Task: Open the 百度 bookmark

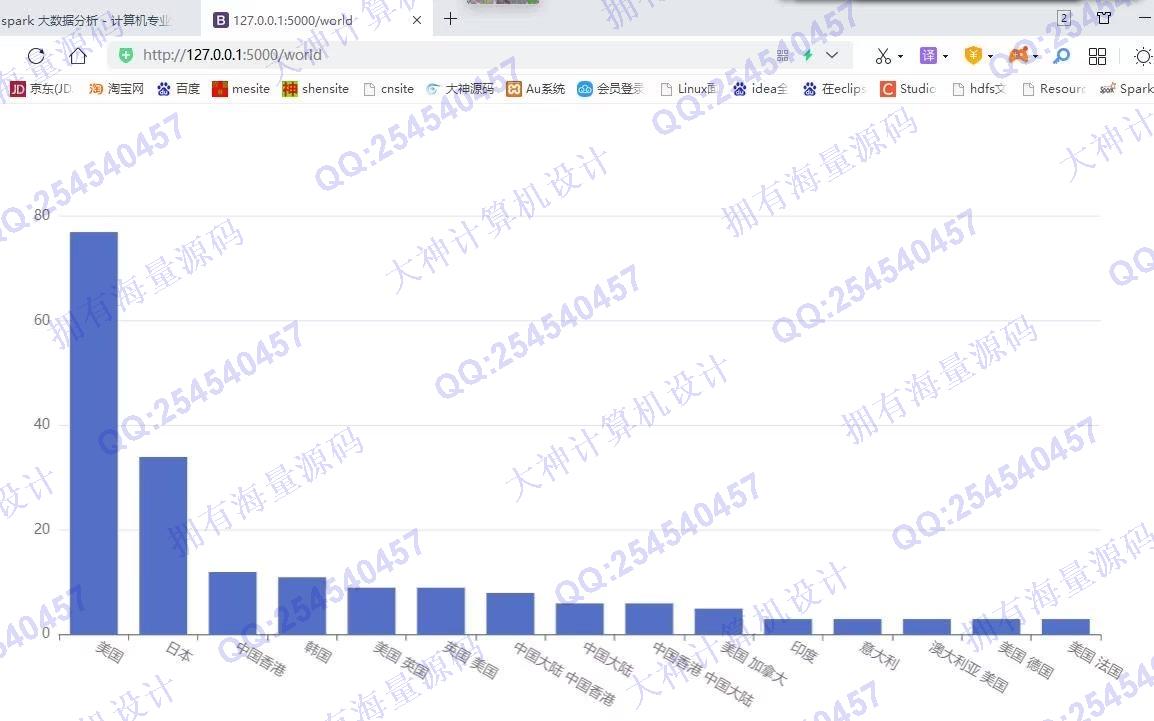Action: click(x=179, y=89)
